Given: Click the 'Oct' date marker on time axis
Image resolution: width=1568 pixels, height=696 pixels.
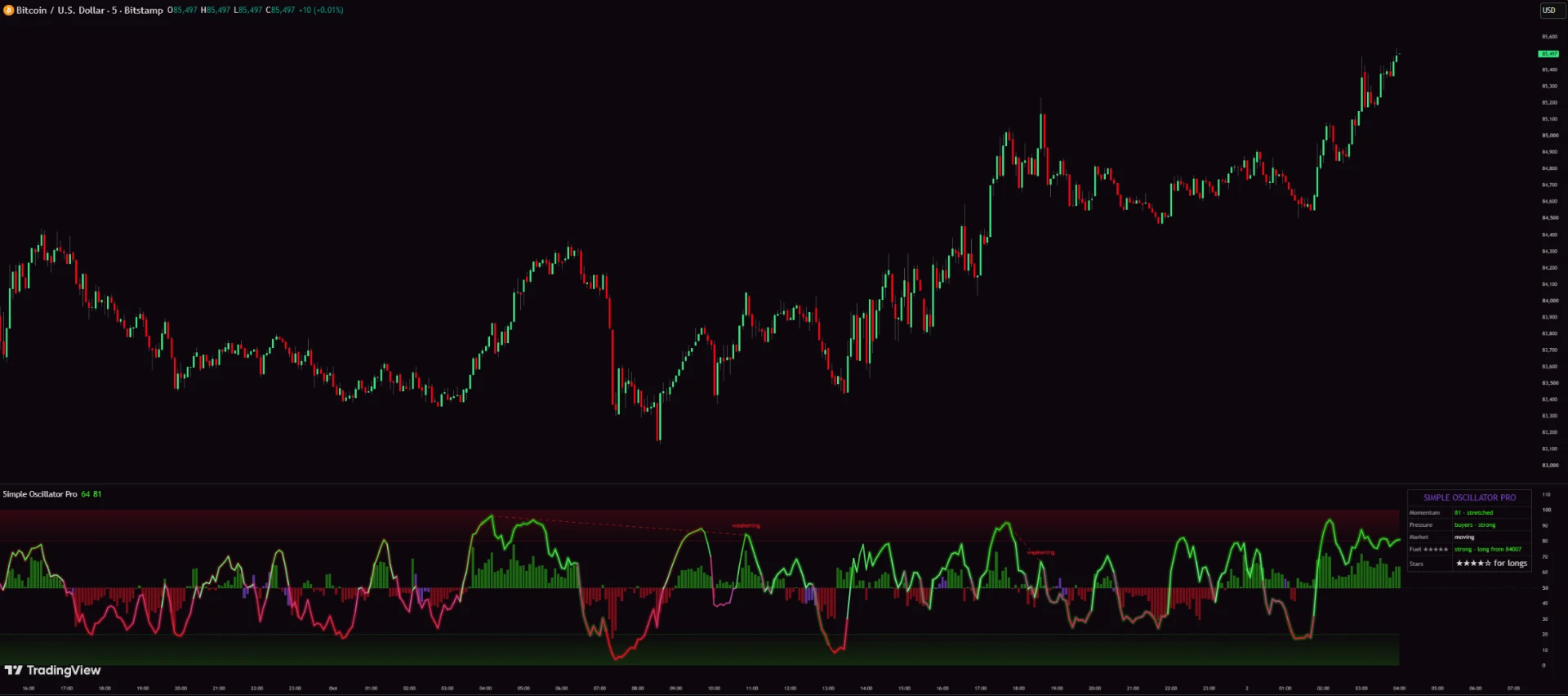Looking at the screenshot, I should tap(333, 689).
